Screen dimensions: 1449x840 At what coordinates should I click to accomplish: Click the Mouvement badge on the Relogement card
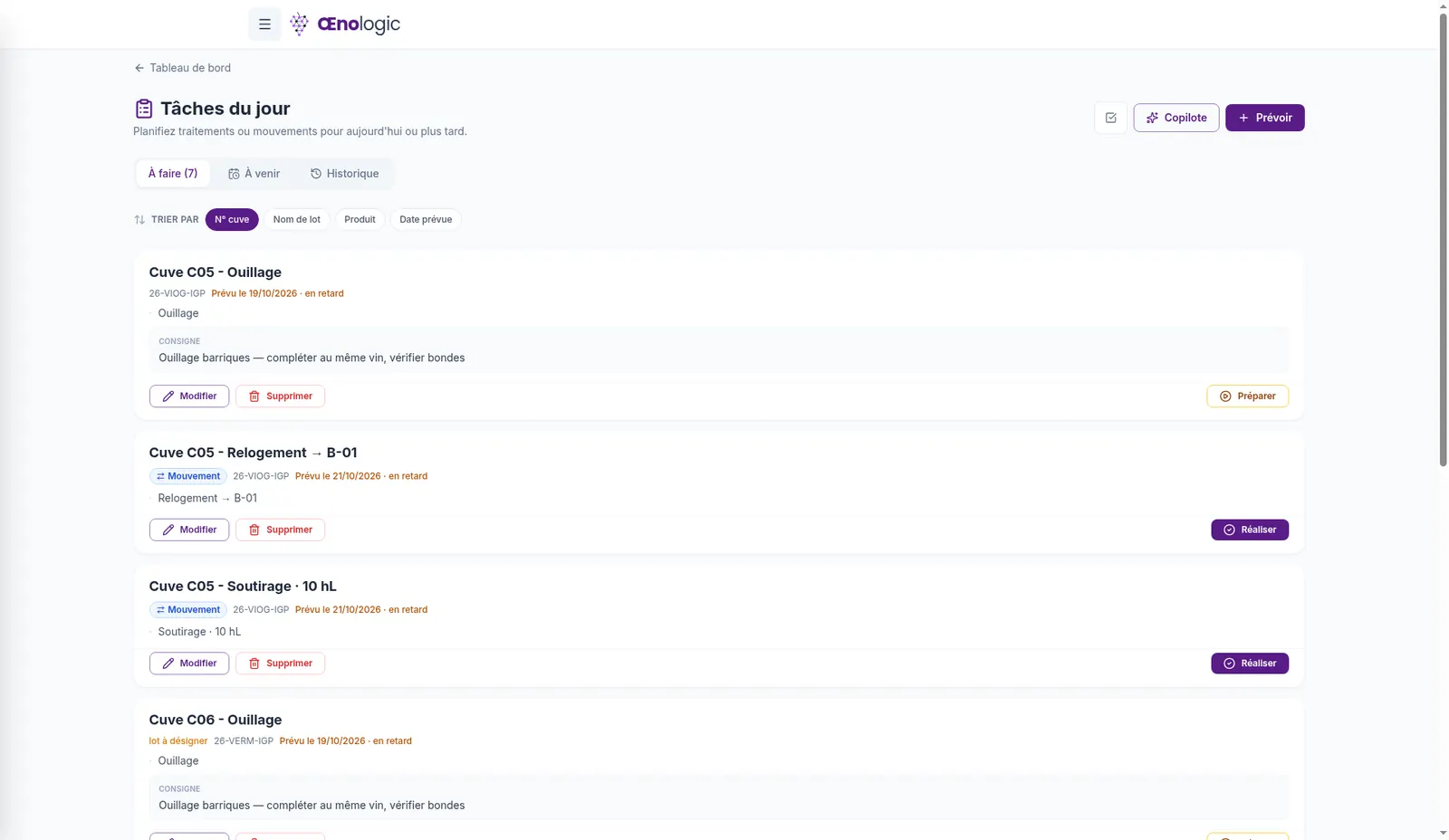coord(187,476)
